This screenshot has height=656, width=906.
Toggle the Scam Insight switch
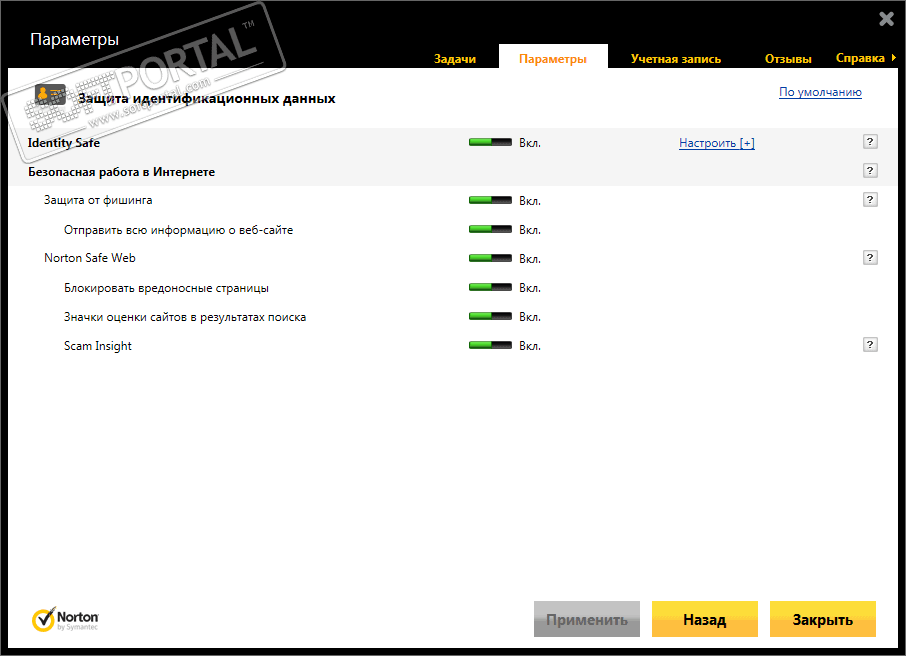tap(490, 345)
